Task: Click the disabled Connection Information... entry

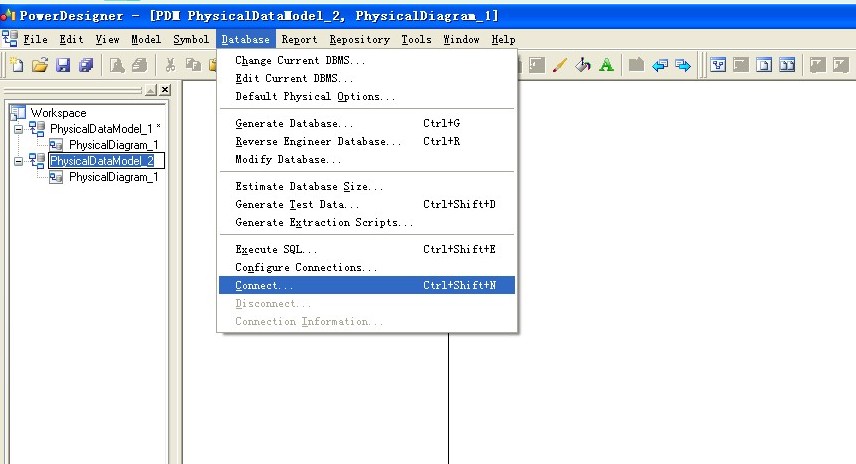Action: tap(367, 322)
